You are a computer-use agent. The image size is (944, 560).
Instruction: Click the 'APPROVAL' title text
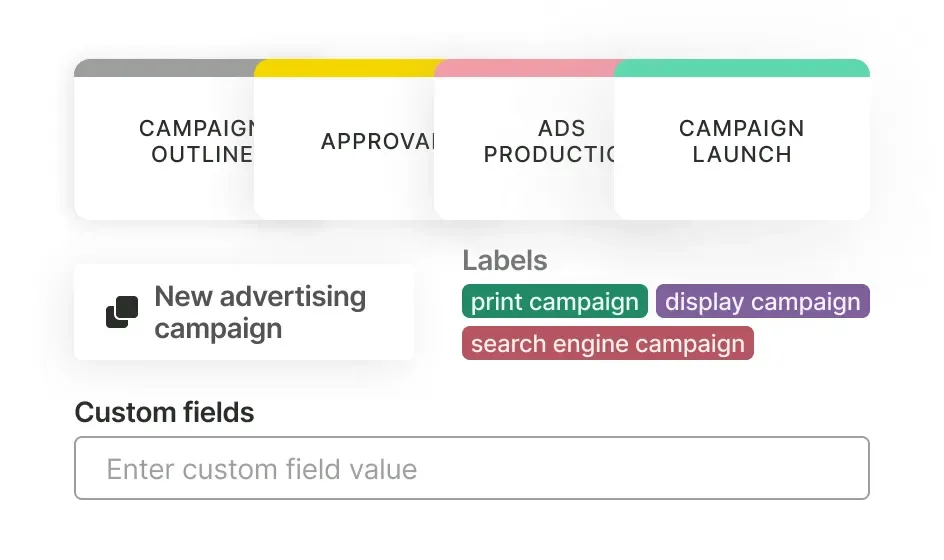(x=380, y=142)
